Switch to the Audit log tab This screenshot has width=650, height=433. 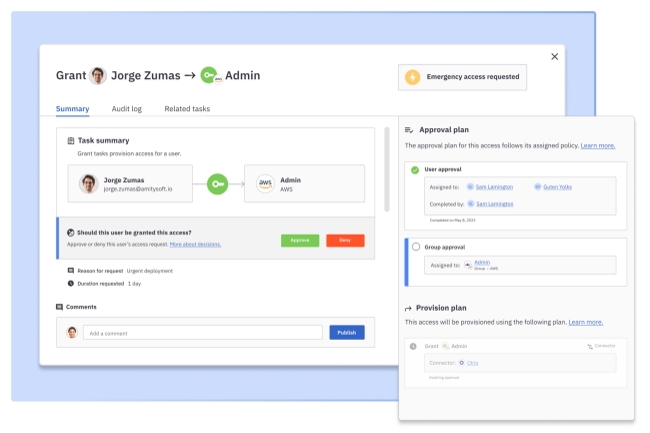click(126, 109)
